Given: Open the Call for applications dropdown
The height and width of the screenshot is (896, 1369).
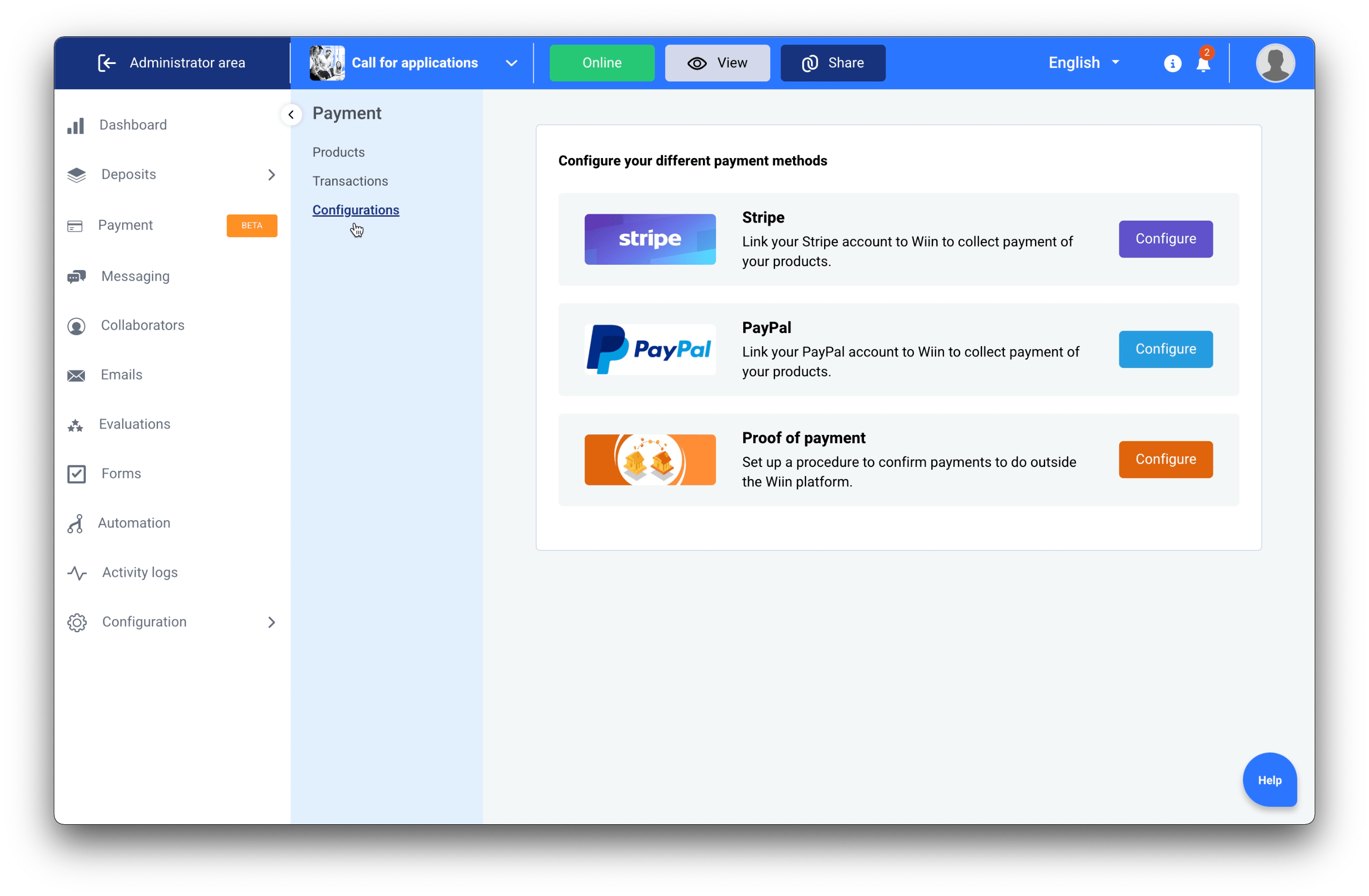Looking at the screenshot, I should 511,64.
